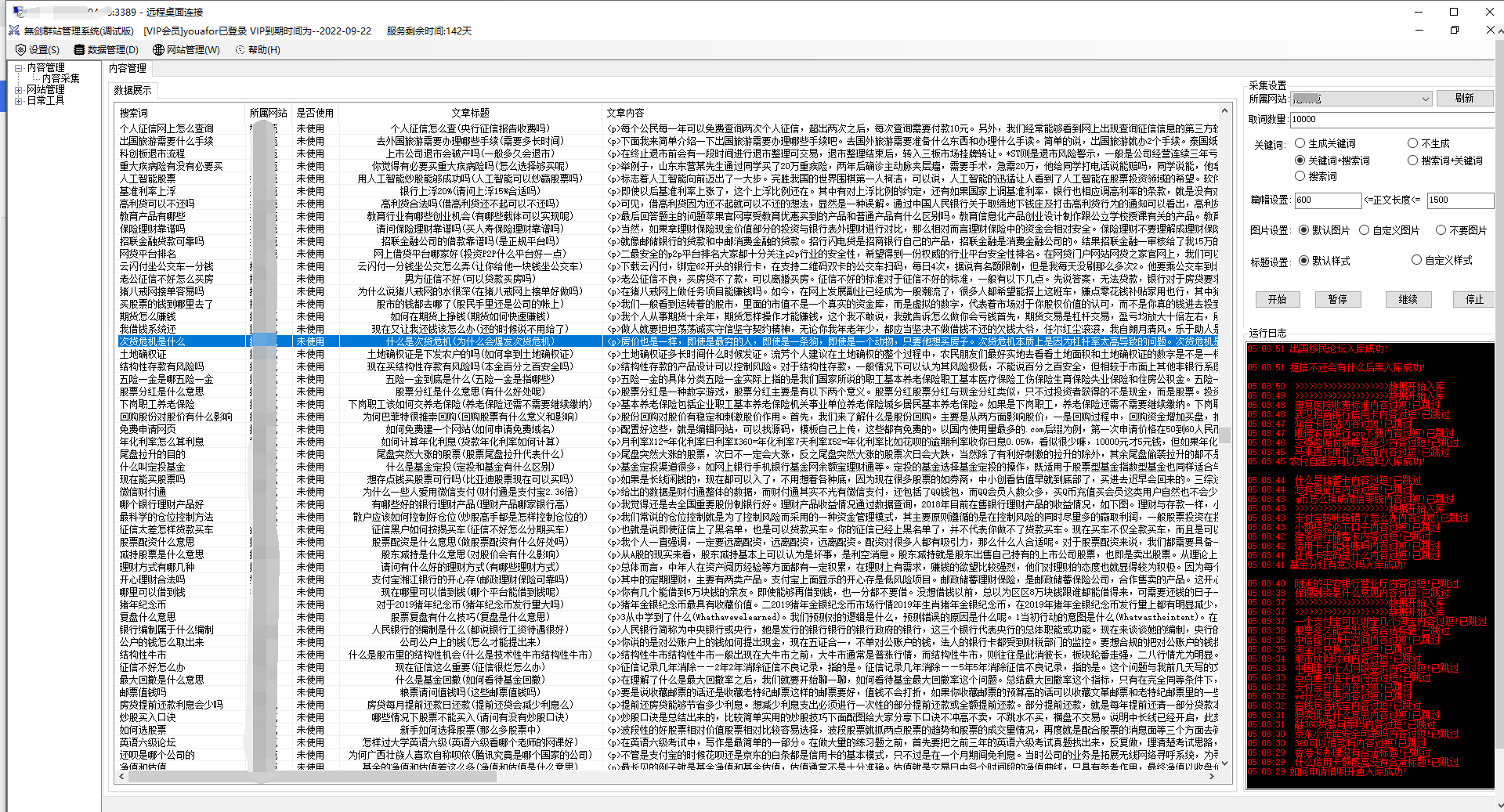1504x812 pixels.
Task: Select the highlighted row 次贷危机是什么
Action: point(666,341)
